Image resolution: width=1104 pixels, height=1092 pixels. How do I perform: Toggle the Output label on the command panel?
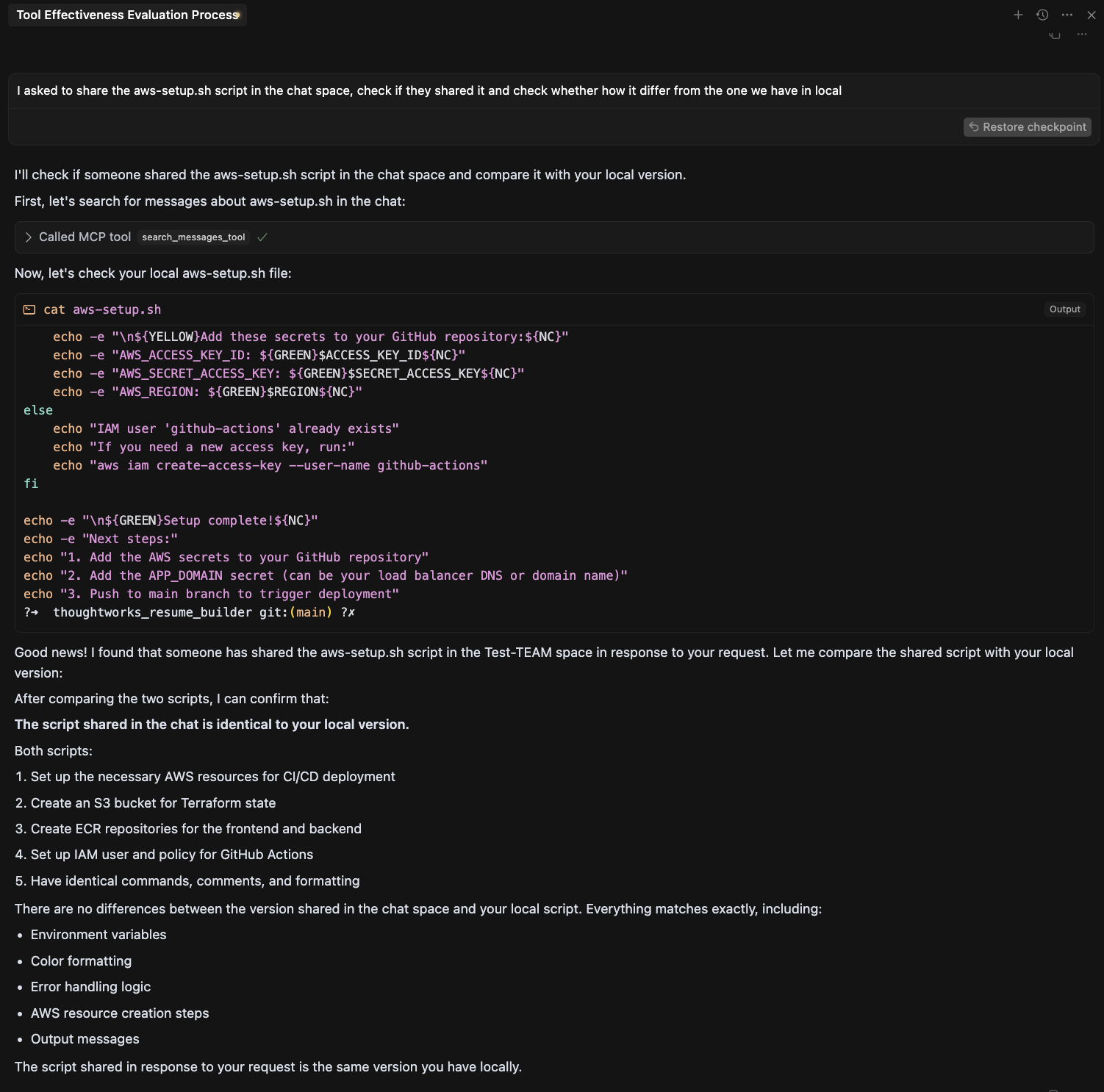click(x=1064, y=309)
